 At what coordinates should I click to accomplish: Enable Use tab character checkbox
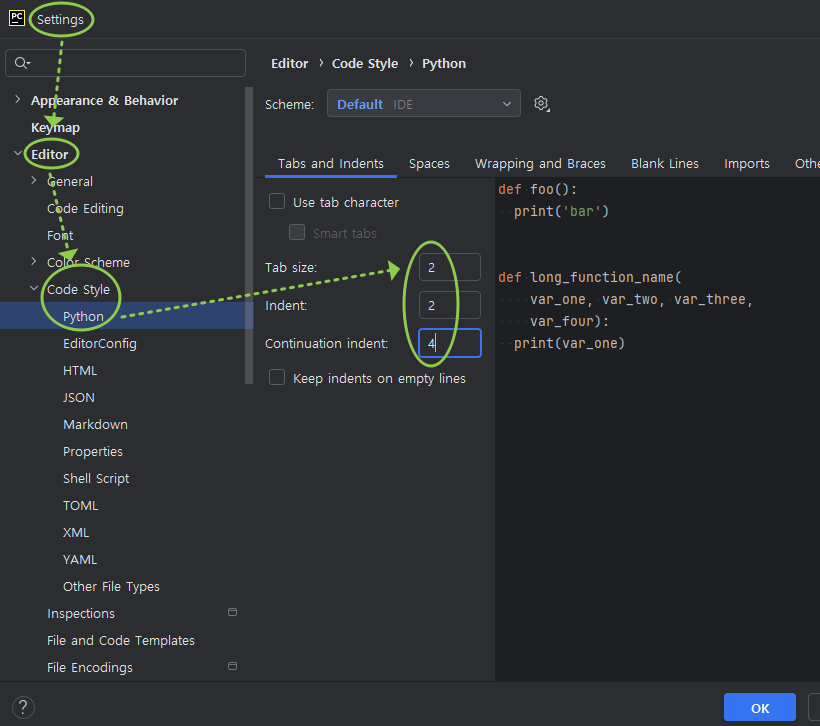[277, 201]
